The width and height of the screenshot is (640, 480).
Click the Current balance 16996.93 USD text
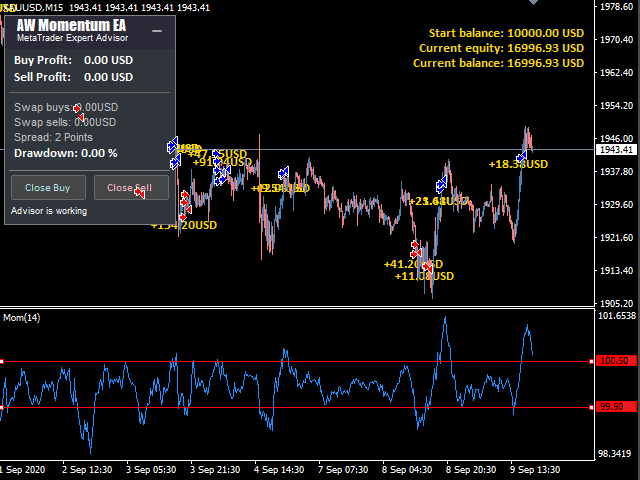(x=499, y=63)
